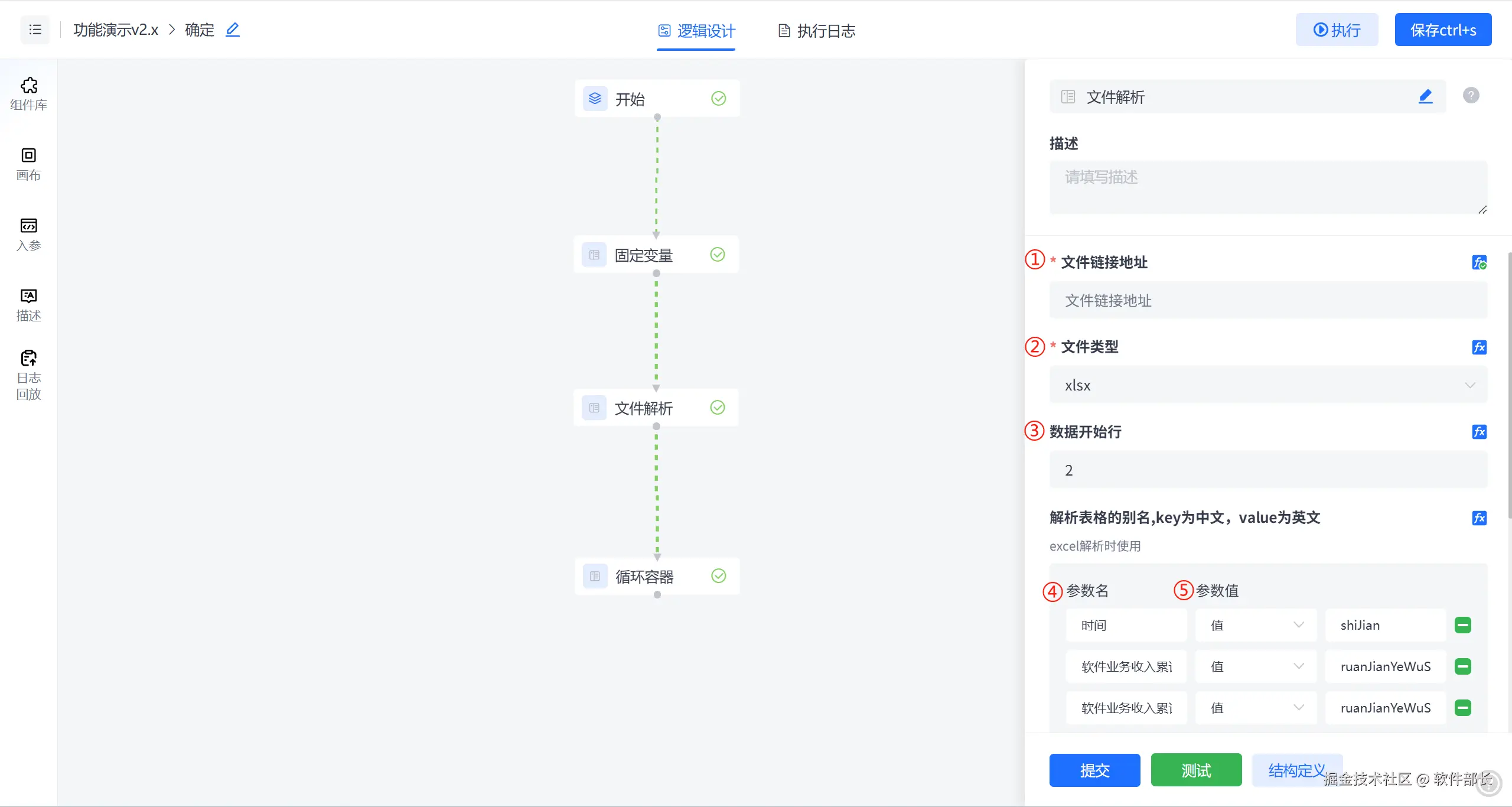Open the 日志回放 log replay icon
This screenshot has width=1512, height=807.
point(28,375)
